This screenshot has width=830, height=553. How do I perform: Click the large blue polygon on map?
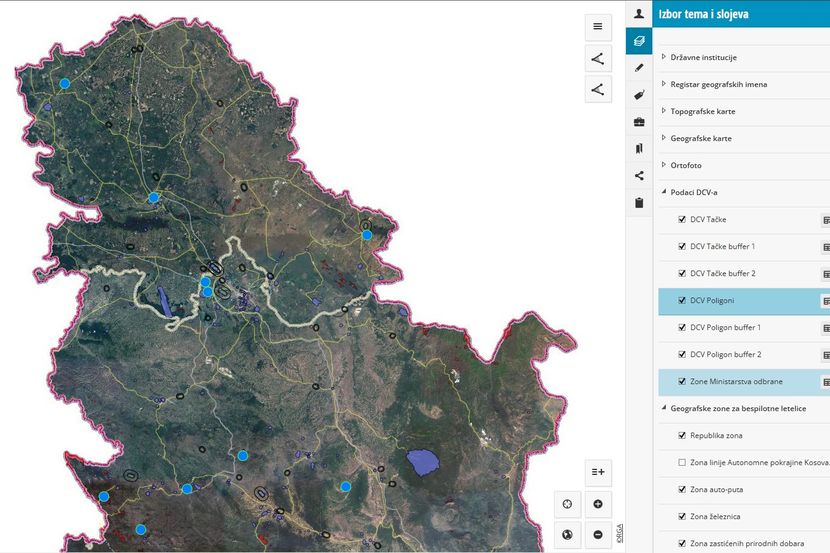424,461
